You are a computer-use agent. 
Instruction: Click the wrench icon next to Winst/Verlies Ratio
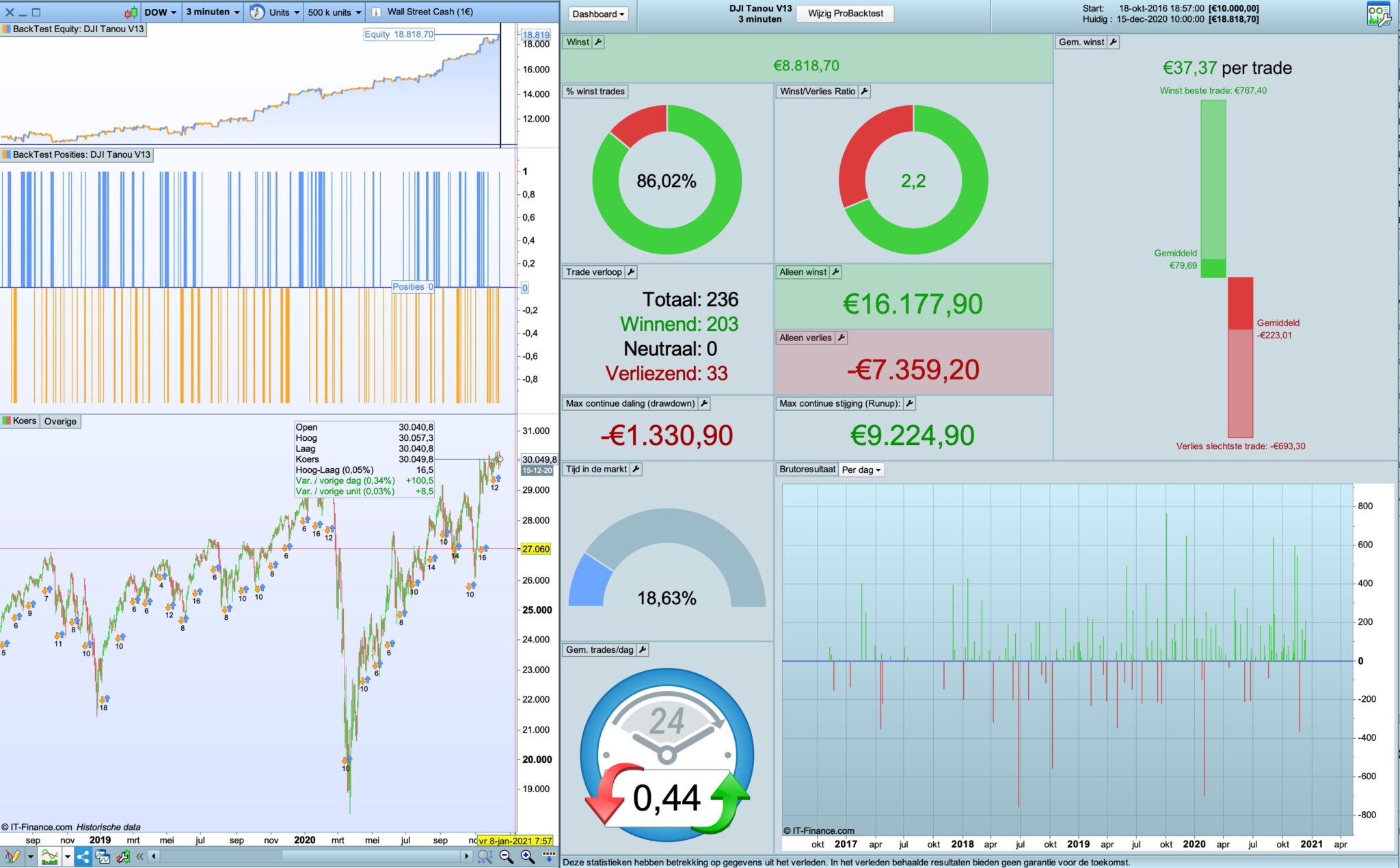864,92
